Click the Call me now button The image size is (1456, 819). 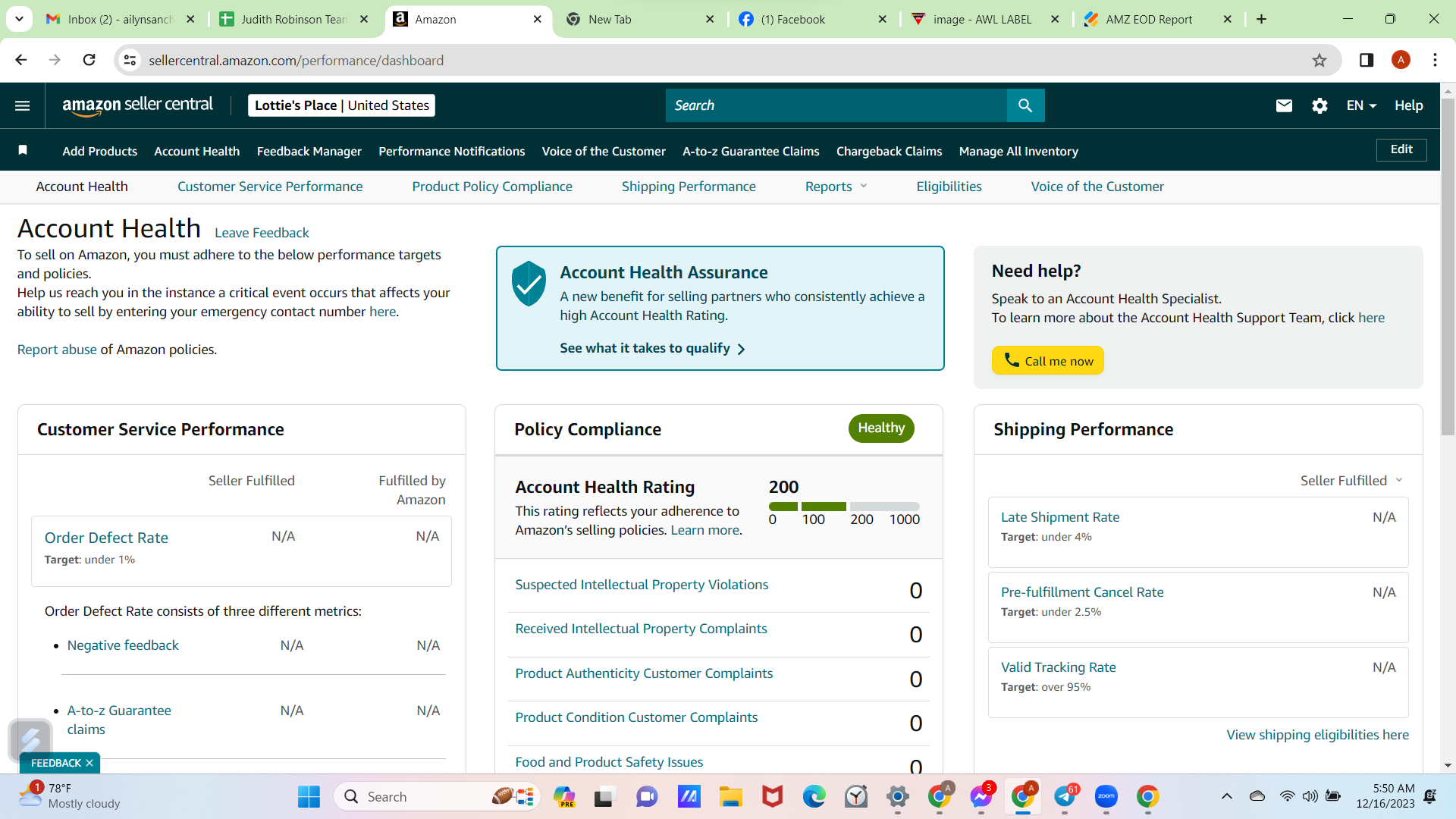pyautogui.click(x=1048, y=361)
